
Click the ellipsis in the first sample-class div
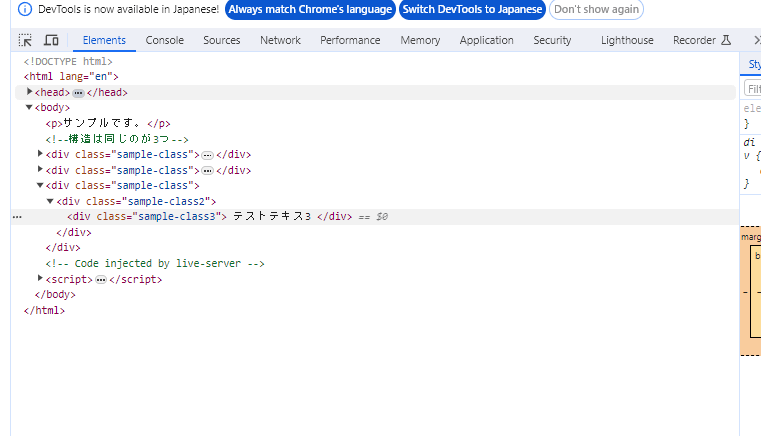click(207, 155)
